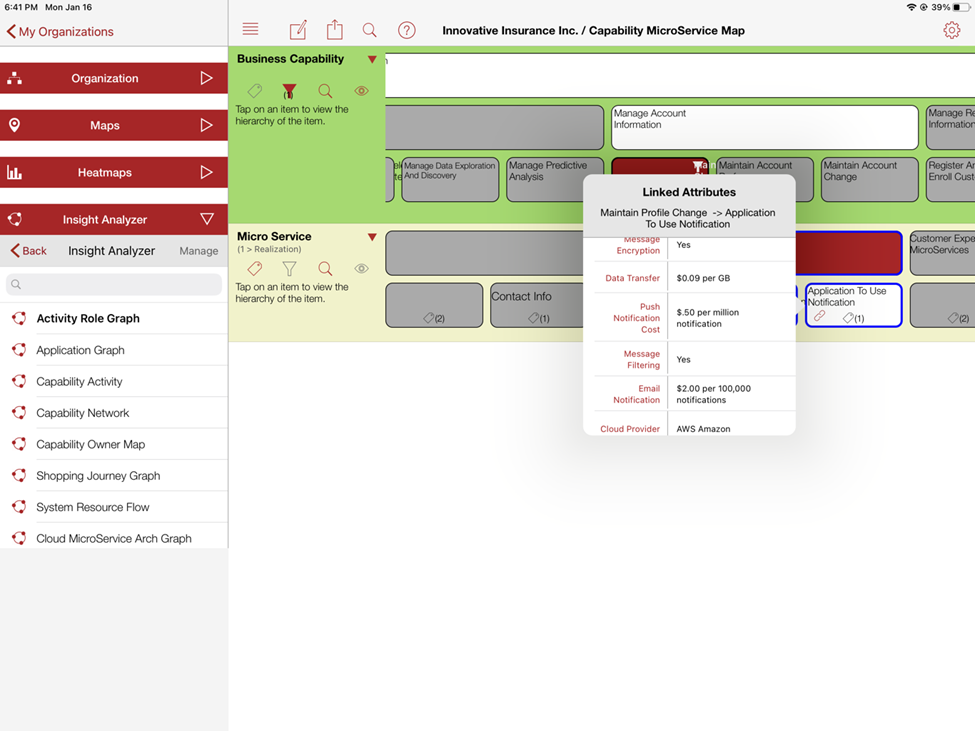Select the Customer Experience MicroServices box
This screenshot has height=731, width=975.
(942, 253)
